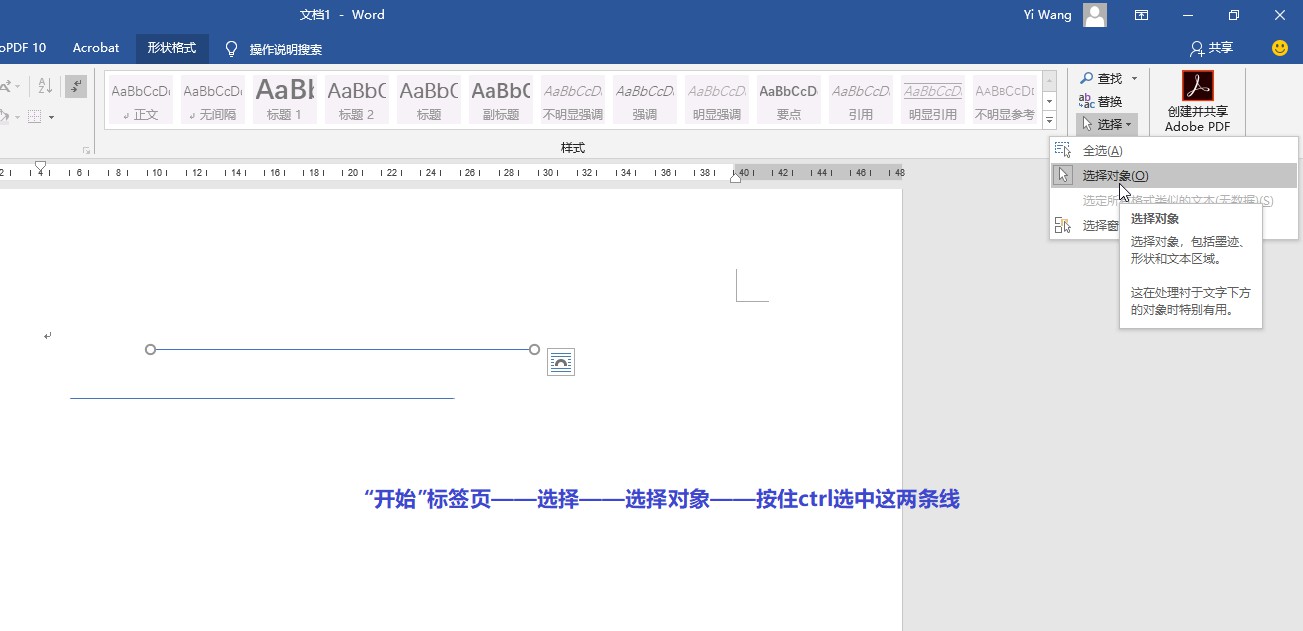
Task: Apply the 强调 style from gallery
Action: [644, 98]
